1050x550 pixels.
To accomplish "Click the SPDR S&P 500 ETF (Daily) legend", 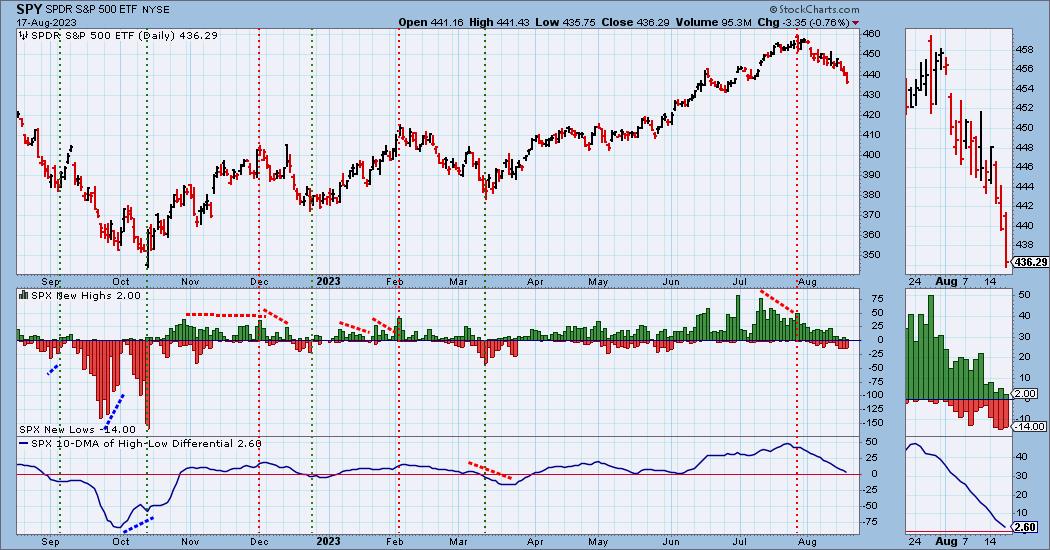I will [x=124, y=36].
